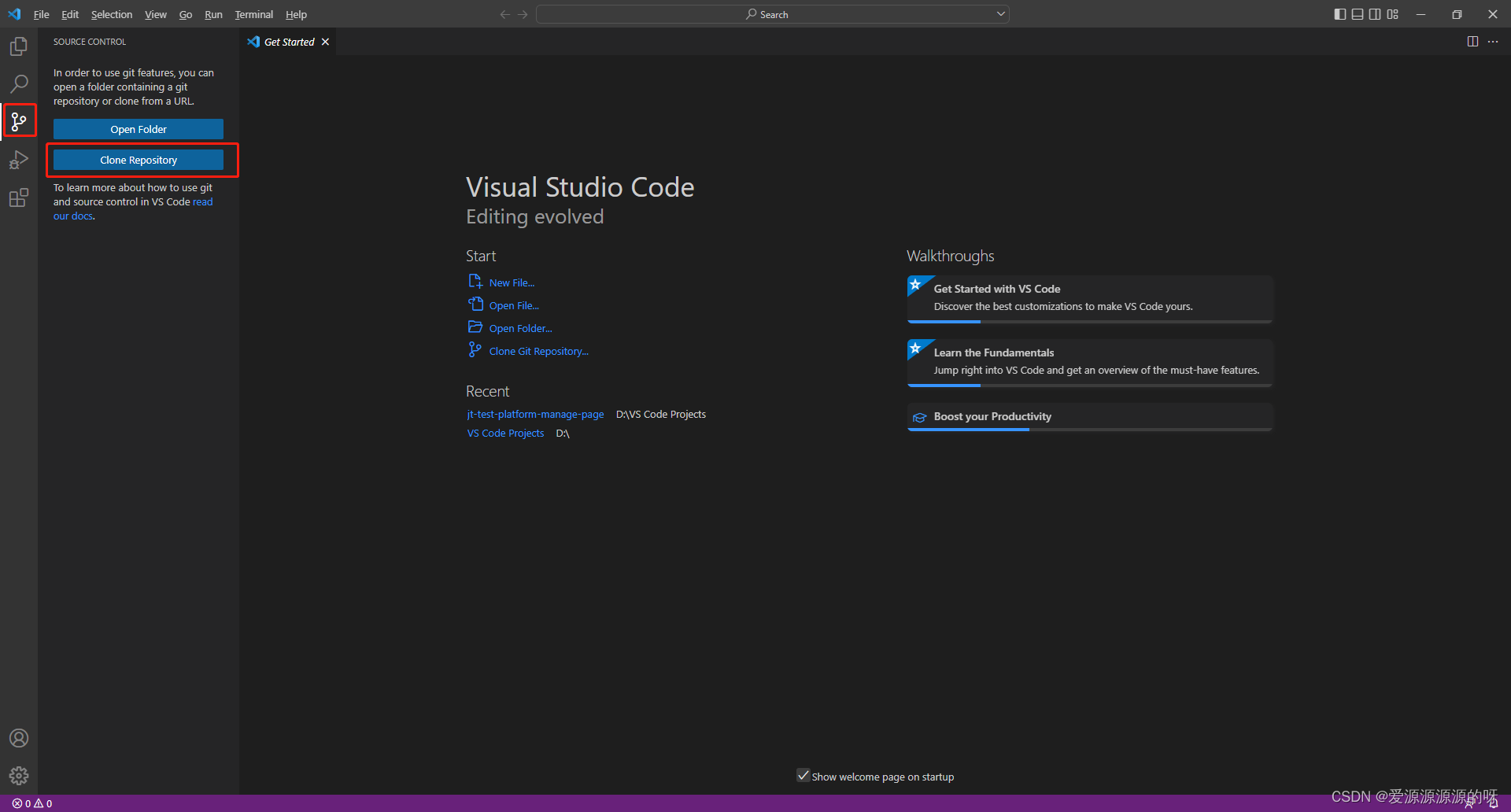Click the Open File icon under Start
The height and width of the screenshot is (812, 1511).
[x=475, y=304]
